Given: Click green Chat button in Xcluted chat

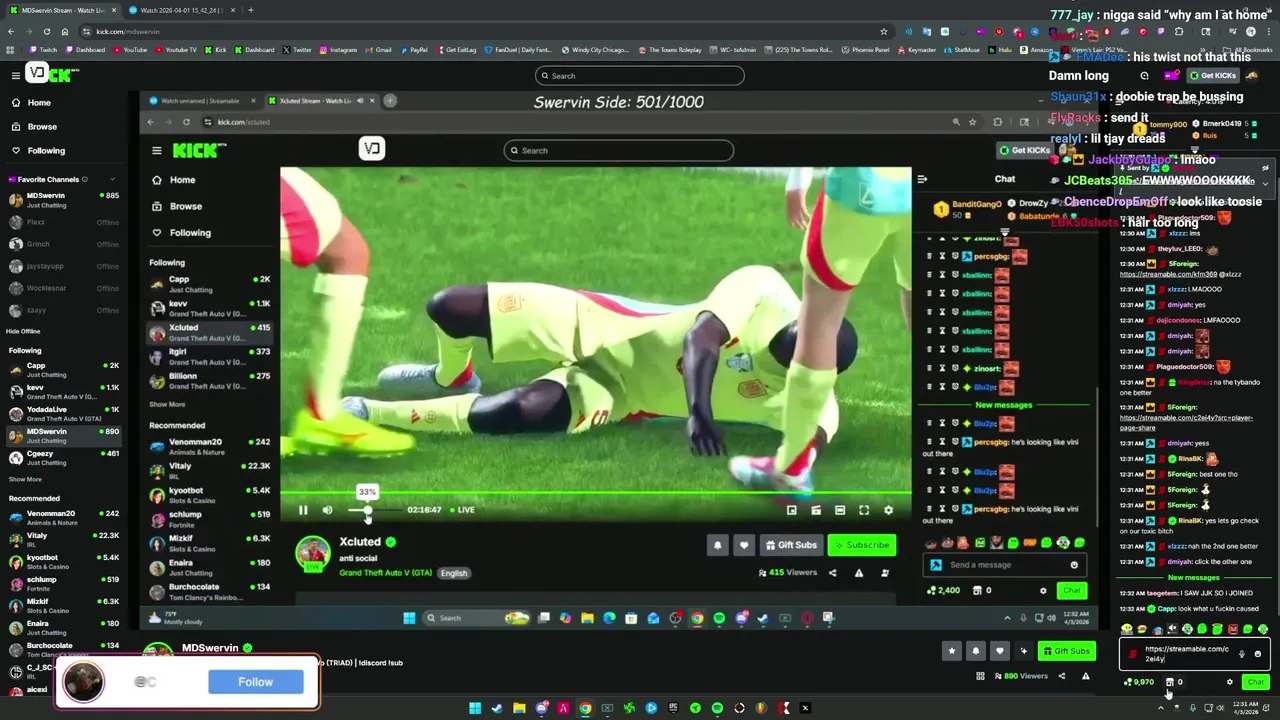Looking at the screenshot, I should (x=1072, y=590).
